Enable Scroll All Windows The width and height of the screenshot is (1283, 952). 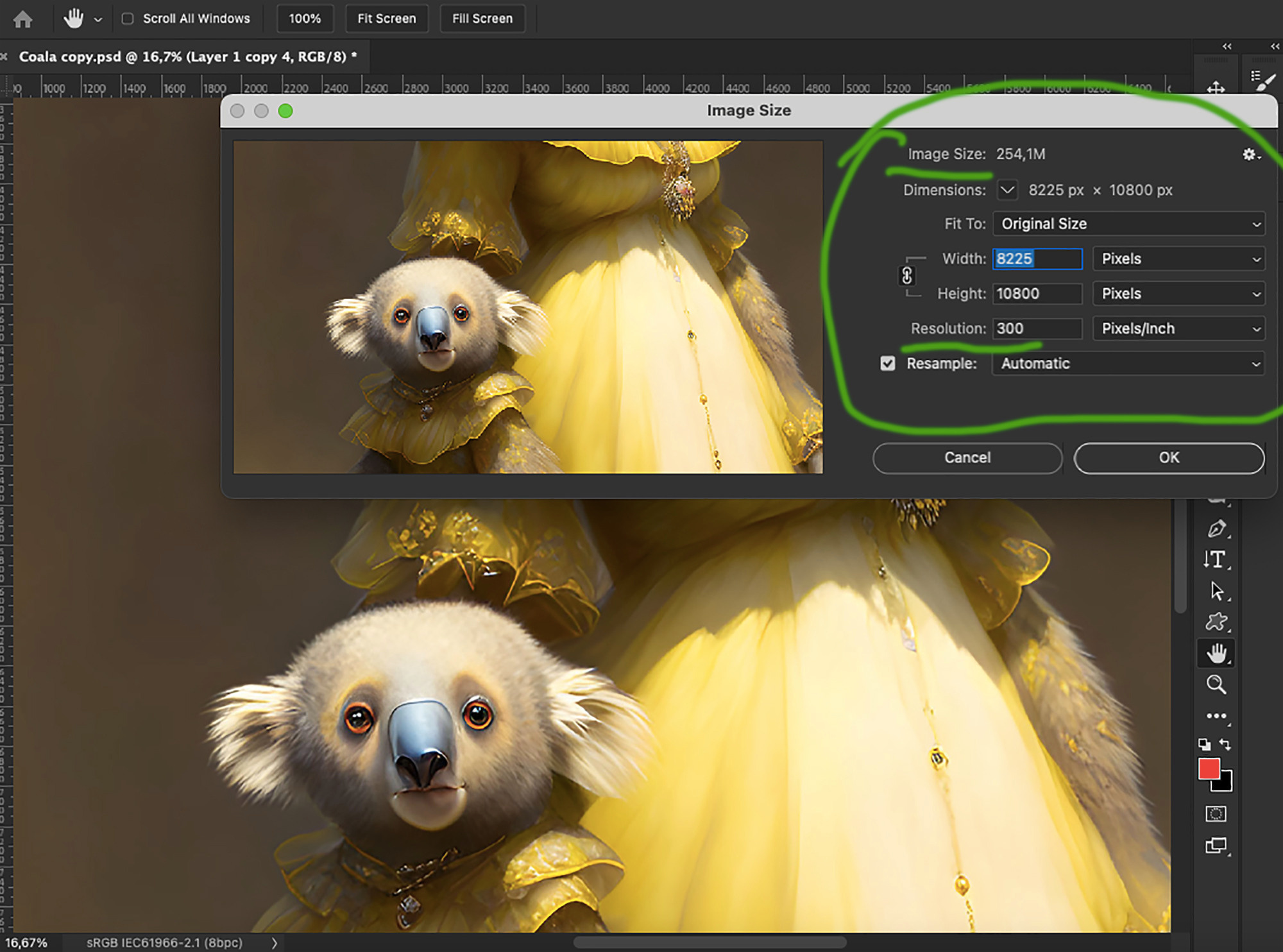[x=128, y=19]
